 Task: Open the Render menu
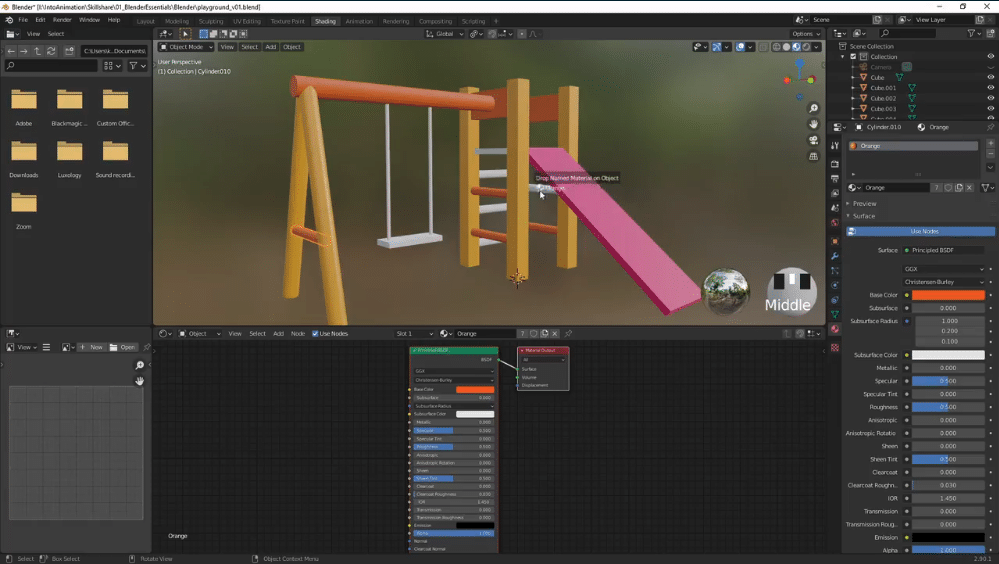62,20
